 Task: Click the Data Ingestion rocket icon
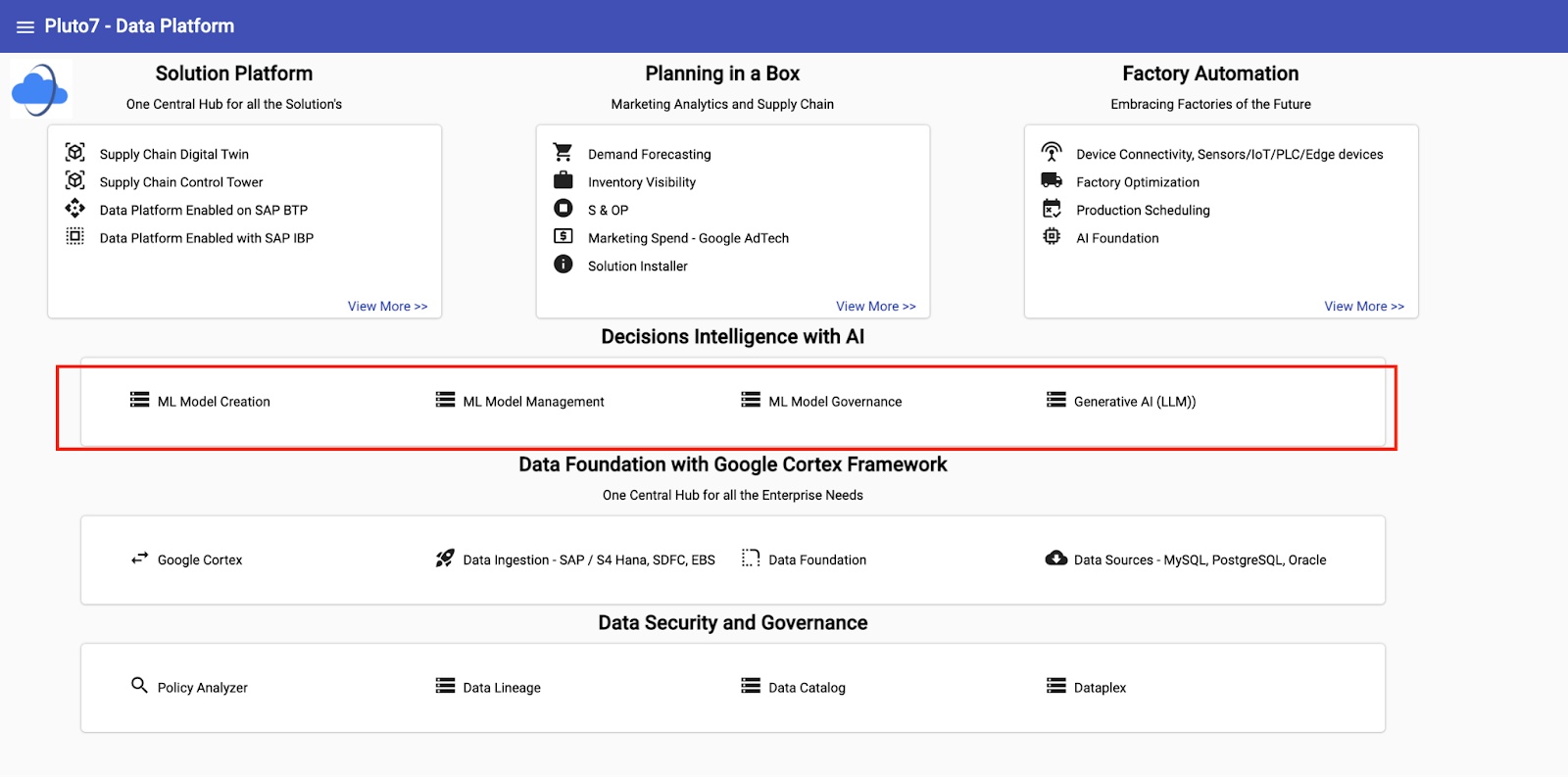[445, 558]
